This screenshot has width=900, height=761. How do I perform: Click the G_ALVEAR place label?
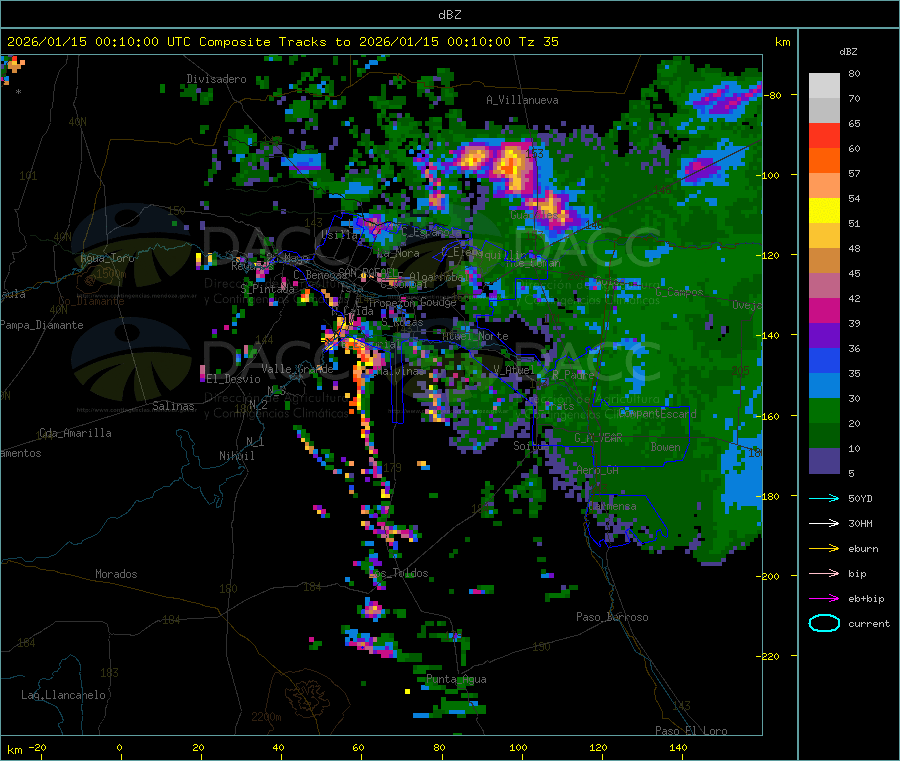point(598,438)
